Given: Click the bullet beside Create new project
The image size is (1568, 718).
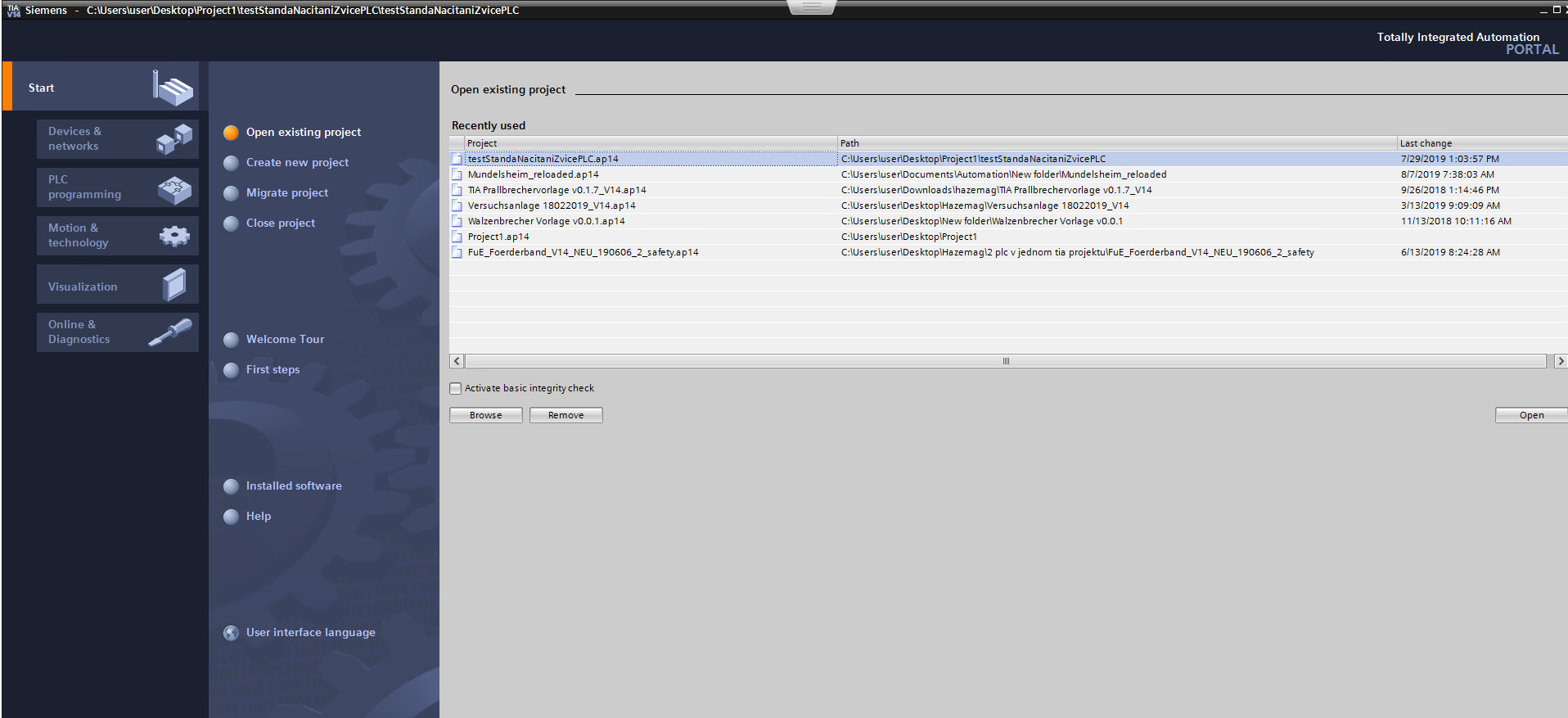Looking at the screenshot, I should (x=231, y=163).
